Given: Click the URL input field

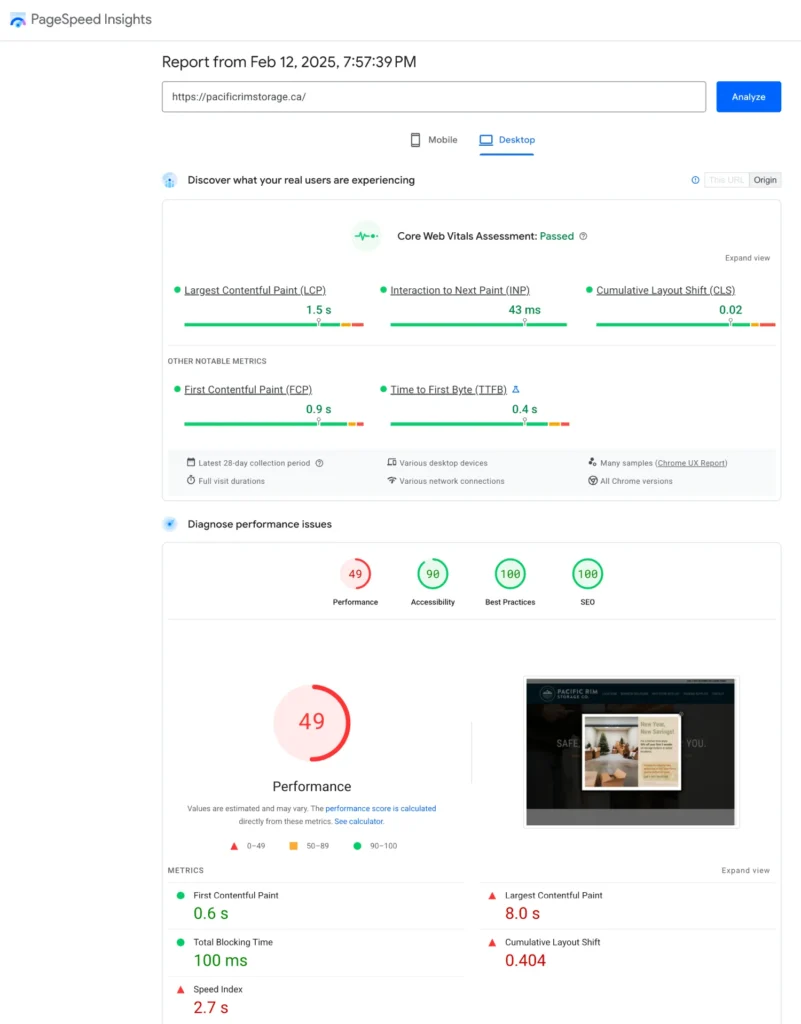Looking at the screenshot, I should [433, 97].
